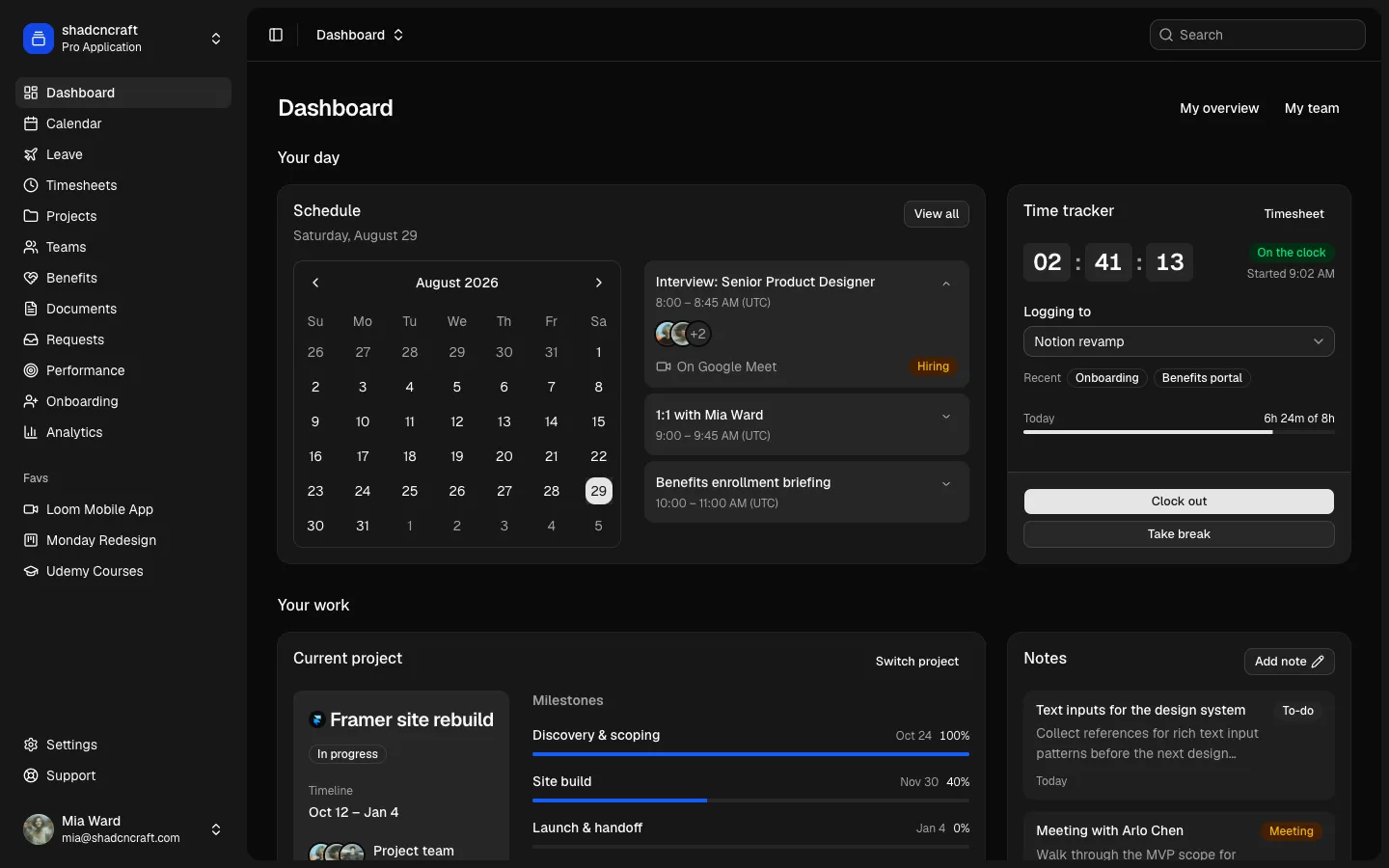Open Teams people icon in sidebar
The height and width of the screenshot is (868, 1389).
point(31,247)
